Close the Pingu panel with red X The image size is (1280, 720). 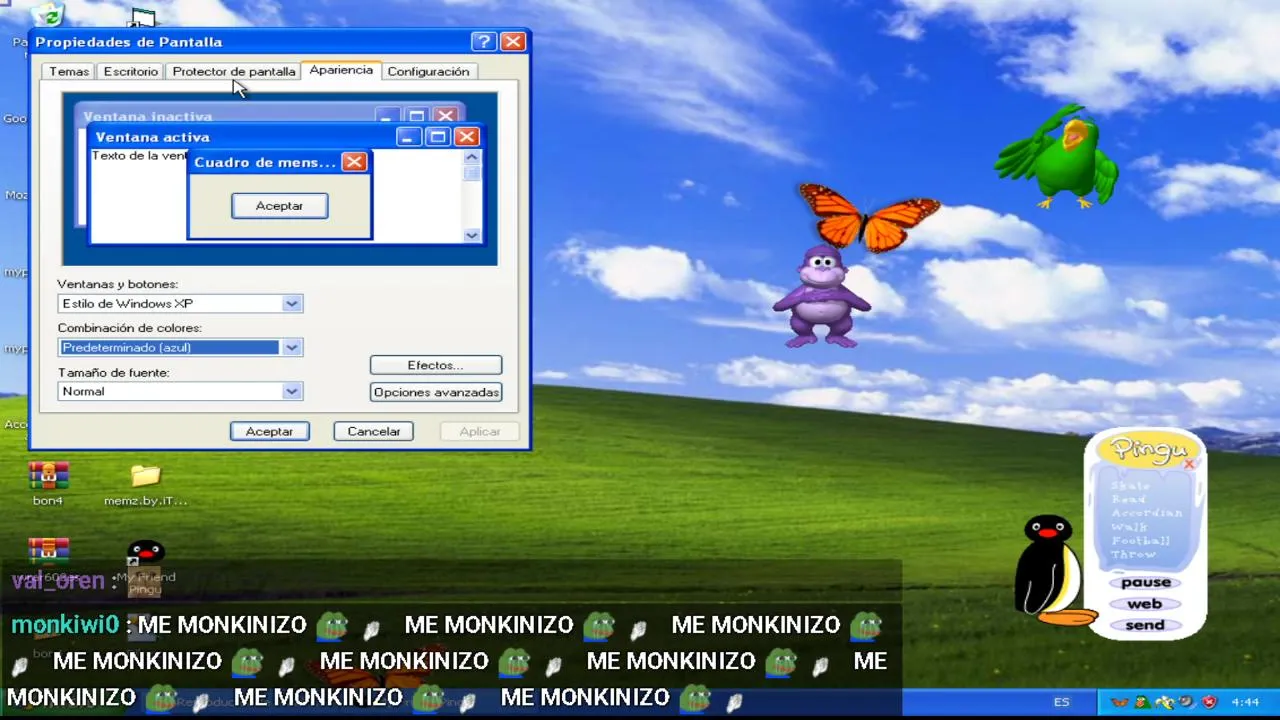tap(1190, 463)
